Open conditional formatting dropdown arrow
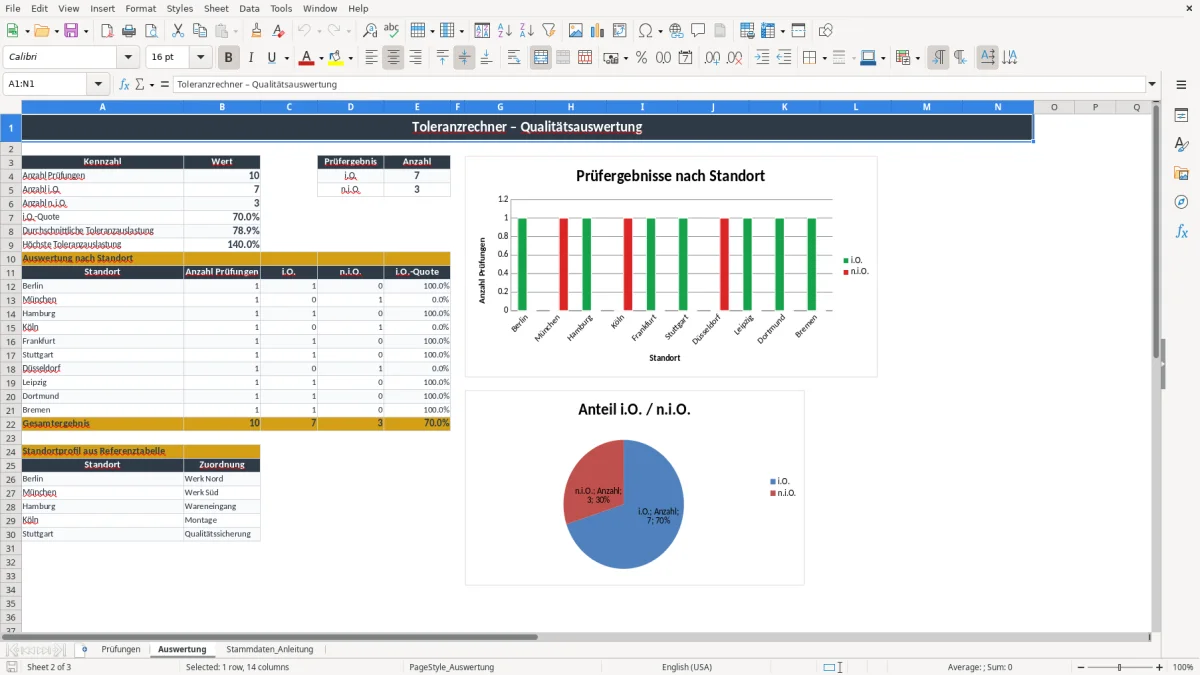 point(917,58)
